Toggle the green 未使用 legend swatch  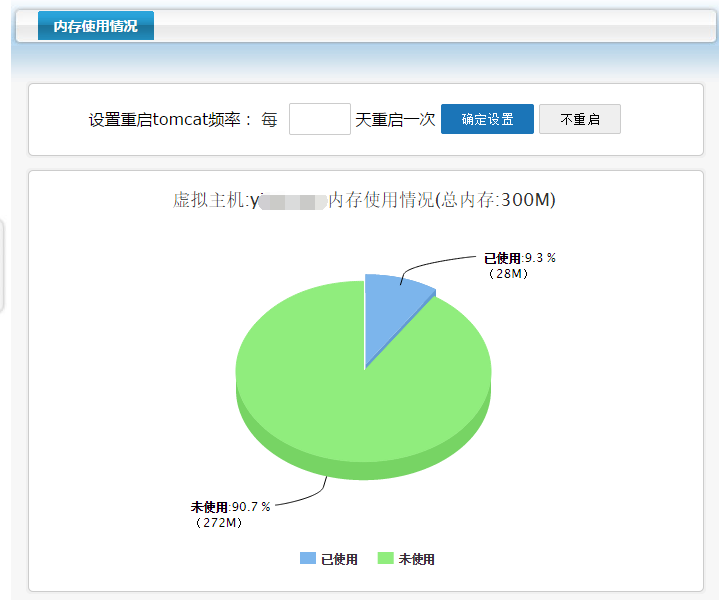tap(385, 559)
